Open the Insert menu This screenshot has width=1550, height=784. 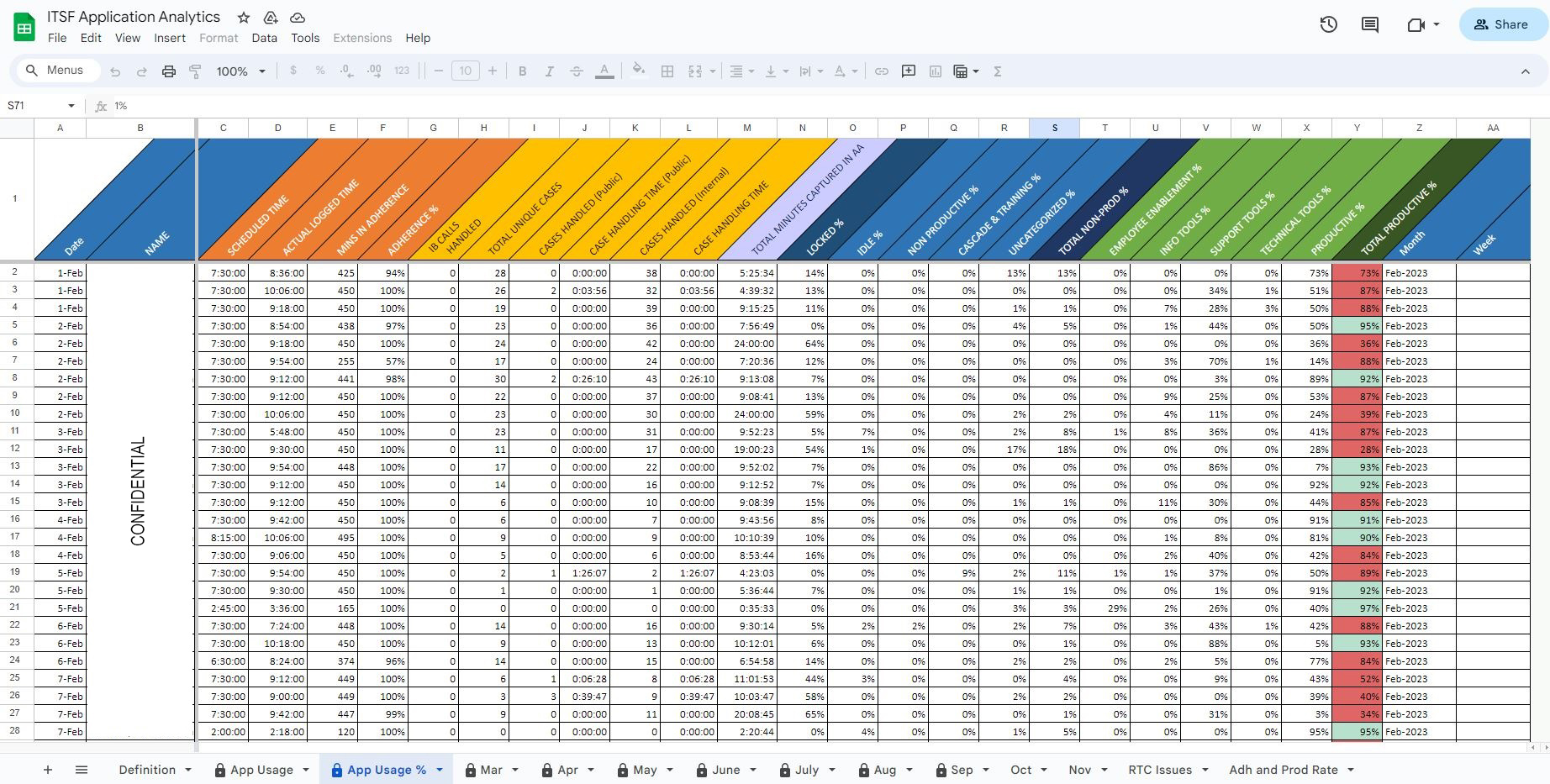[x=170, y=38]
